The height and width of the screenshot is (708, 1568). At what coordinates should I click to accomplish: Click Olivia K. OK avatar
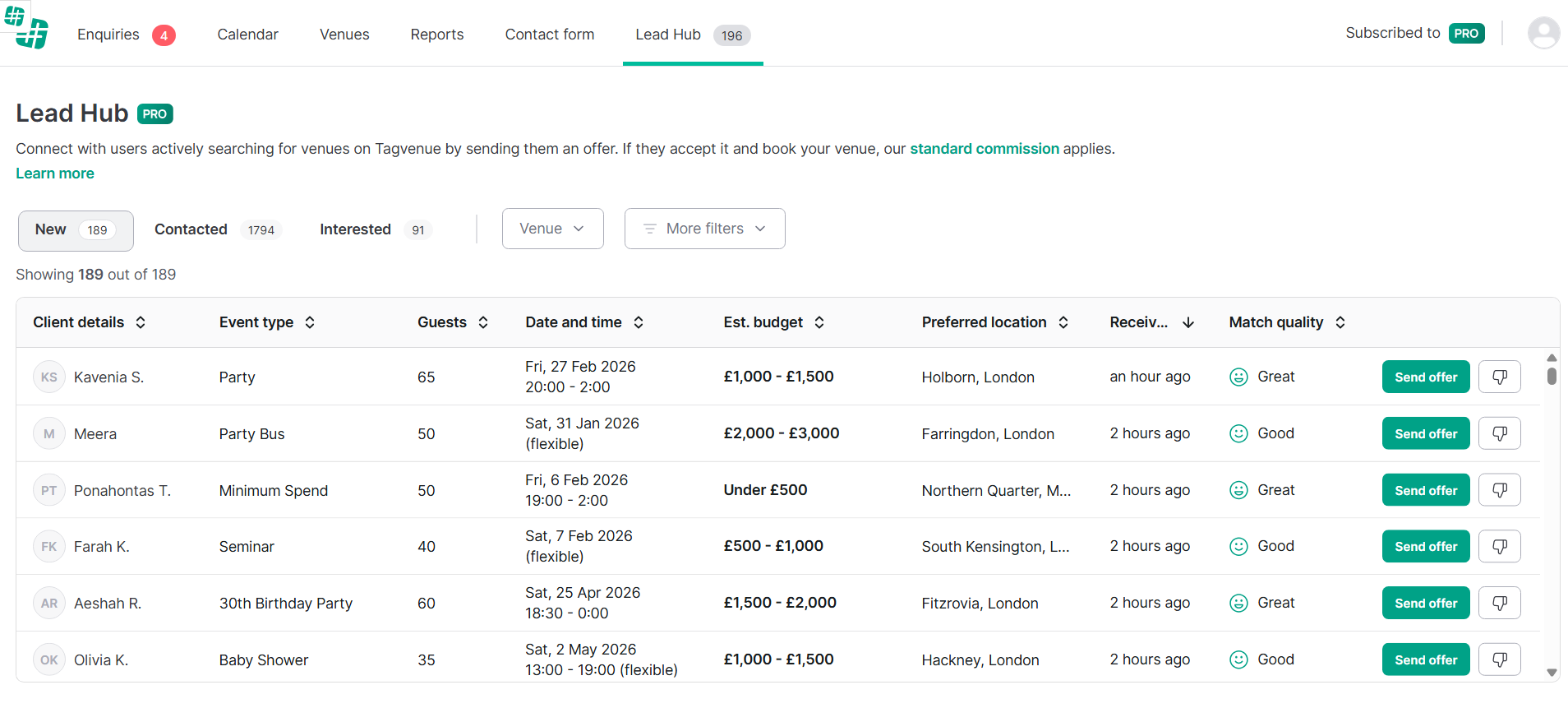point(49,659)
